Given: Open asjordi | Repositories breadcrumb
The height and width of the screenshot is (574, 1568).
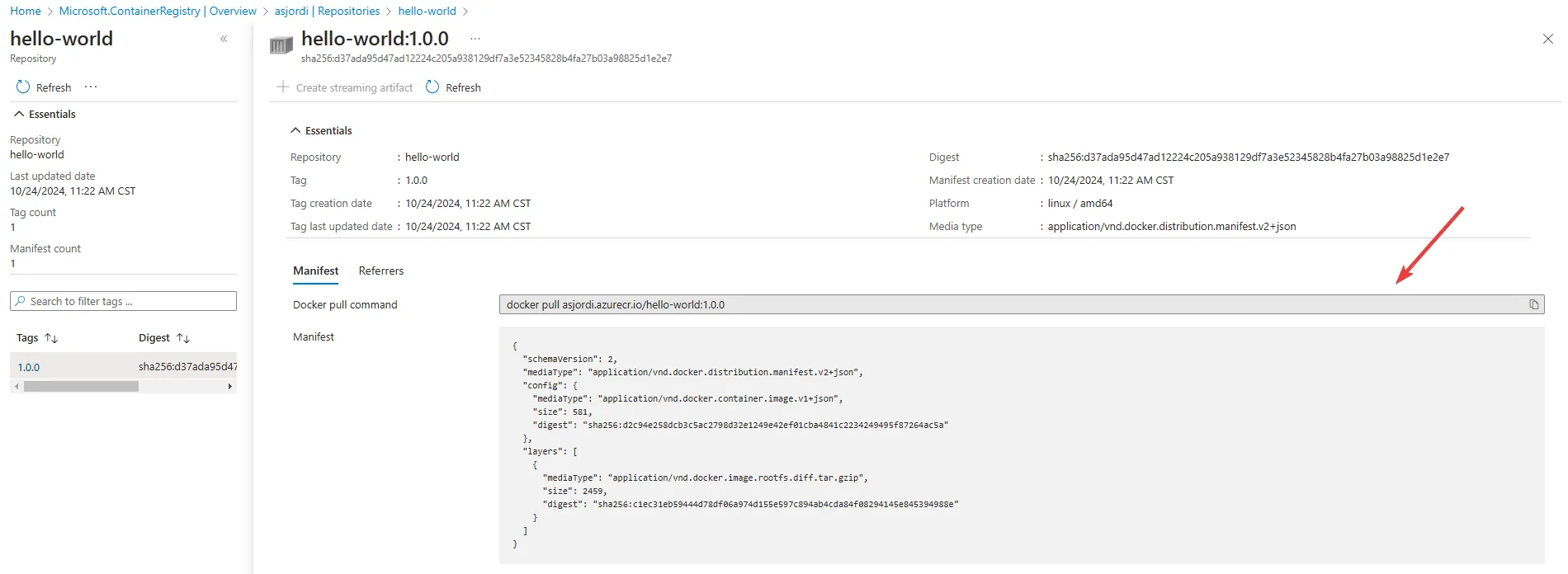Looking at the screenshot, I should (x=327, y=11).
